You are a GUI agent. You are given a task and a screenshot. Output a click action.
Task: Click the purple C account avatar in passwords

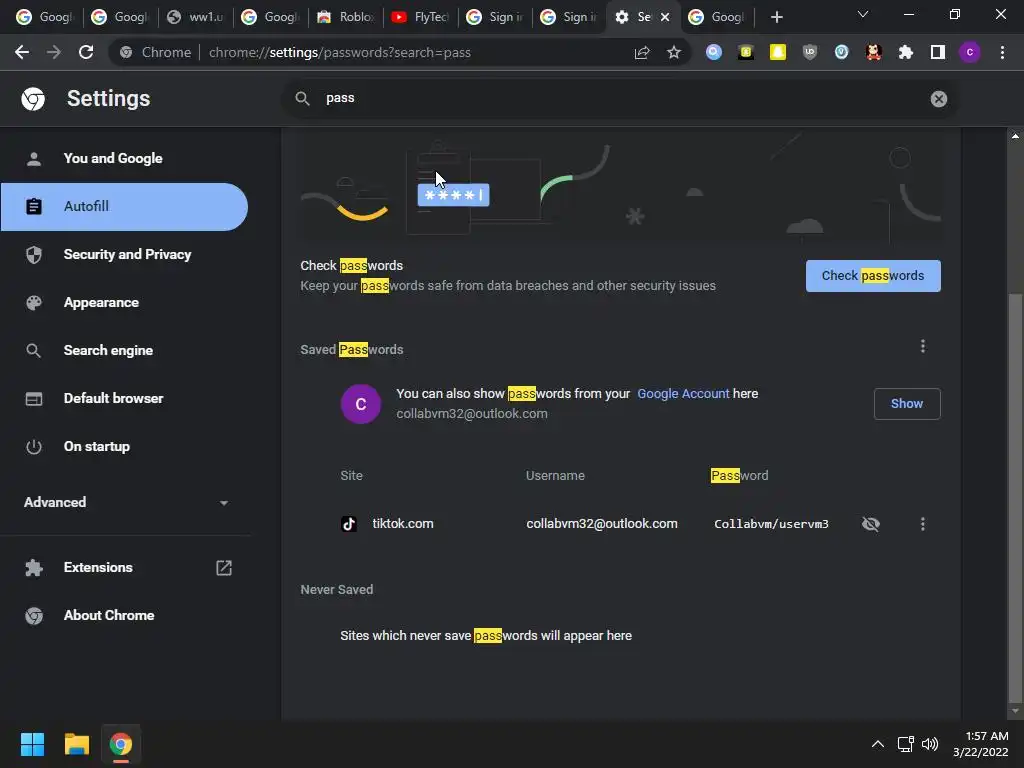tap(360, 404)
